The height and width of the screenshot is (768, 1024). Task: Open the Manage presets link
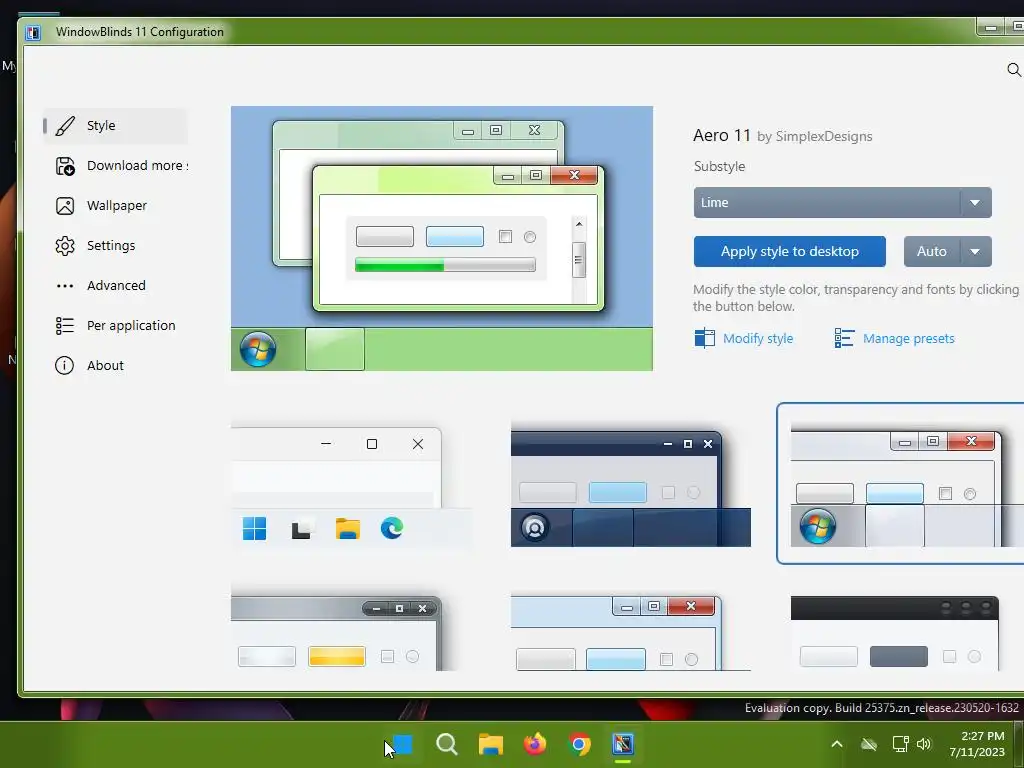[908, 338]
